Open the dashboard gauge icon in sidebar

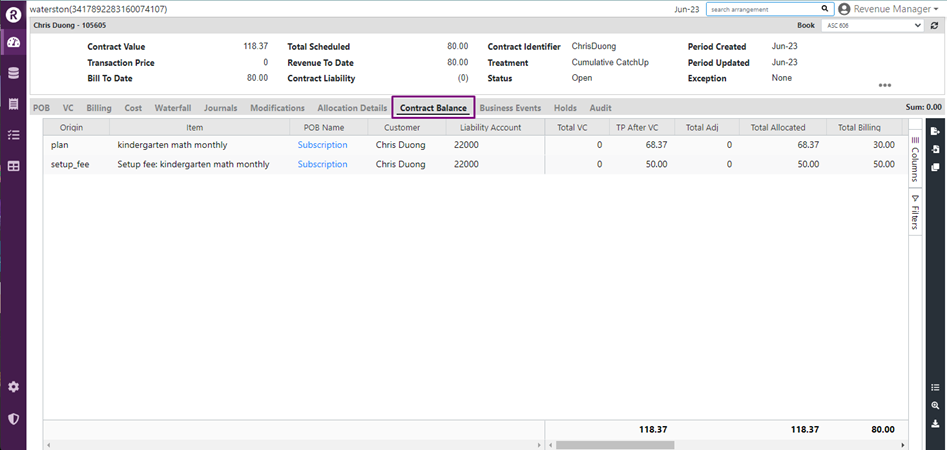point(13,42)
